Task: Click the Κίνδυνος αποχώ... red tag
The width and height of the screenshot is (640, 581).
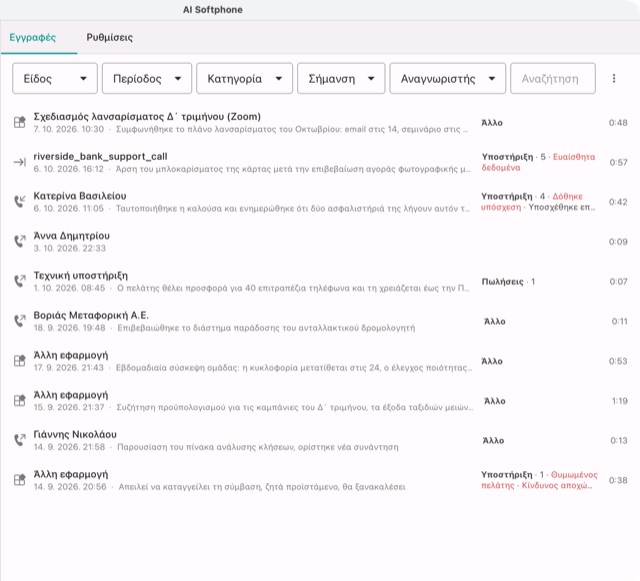Action: pos(557,485)
